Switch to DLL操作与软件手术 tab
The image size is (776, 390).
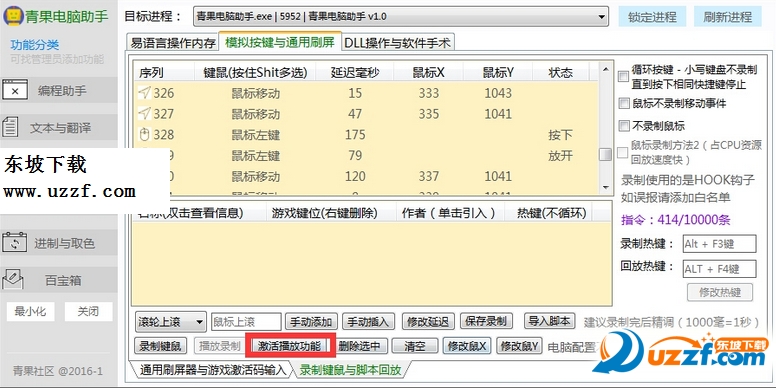398,43
